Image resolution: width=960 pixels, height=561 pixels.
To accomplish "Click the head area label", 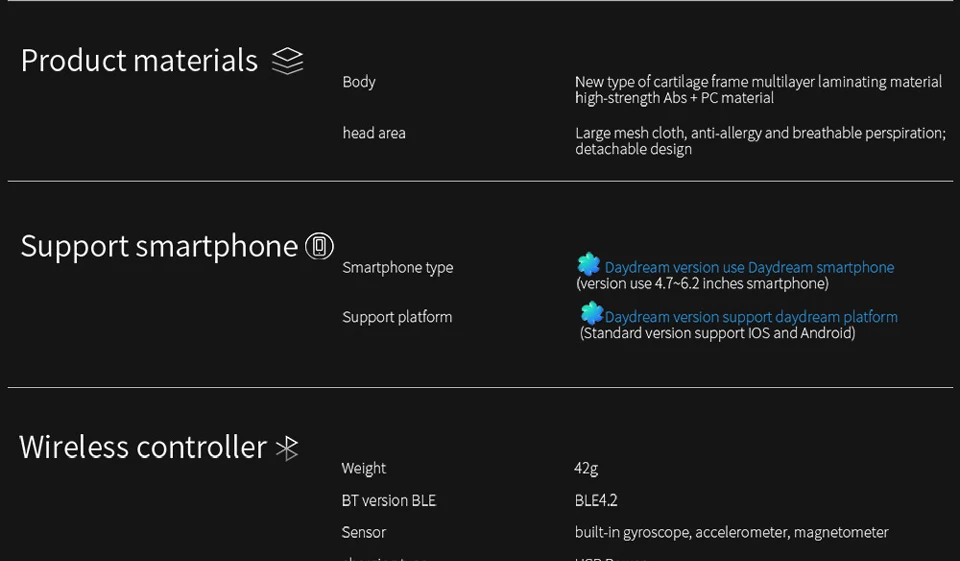I will (x=374, y=133).
